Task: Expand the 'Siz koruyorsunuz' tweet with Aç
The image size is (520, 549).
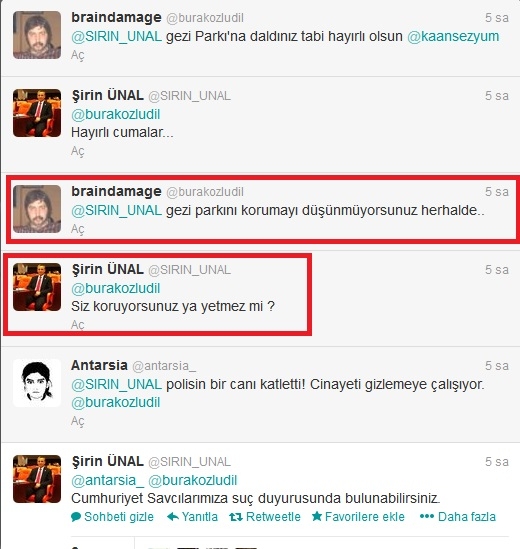Action: [x=77, y=325]
